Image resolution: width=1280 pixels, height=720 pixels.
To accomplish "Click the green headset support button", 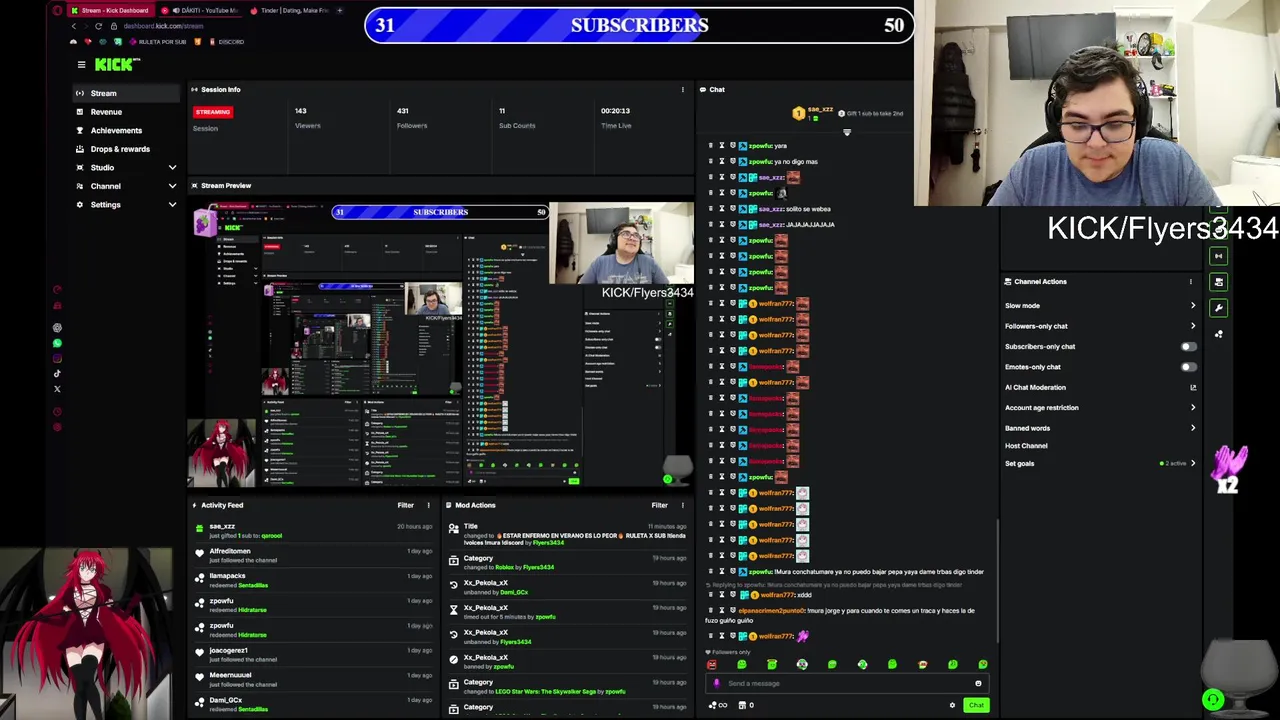I will [x=1213, y=700].
